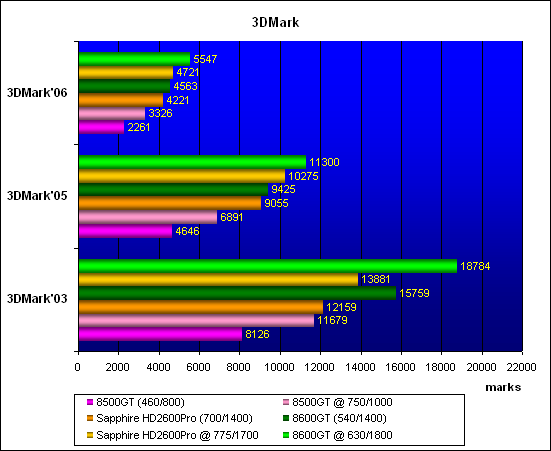
Task: Click the x-axis tick label 2000
Action: click(x=118, y=367)
